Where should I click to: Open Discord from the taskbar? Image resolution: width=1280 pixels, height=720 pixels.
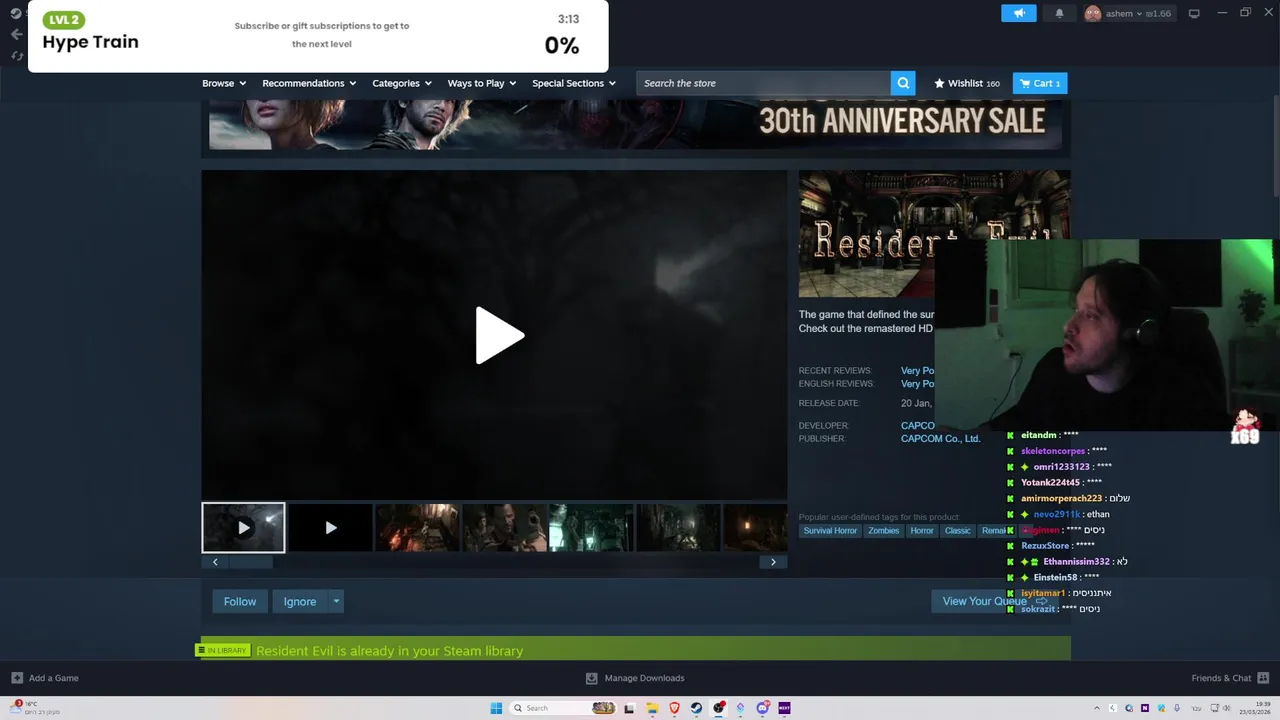762,708
